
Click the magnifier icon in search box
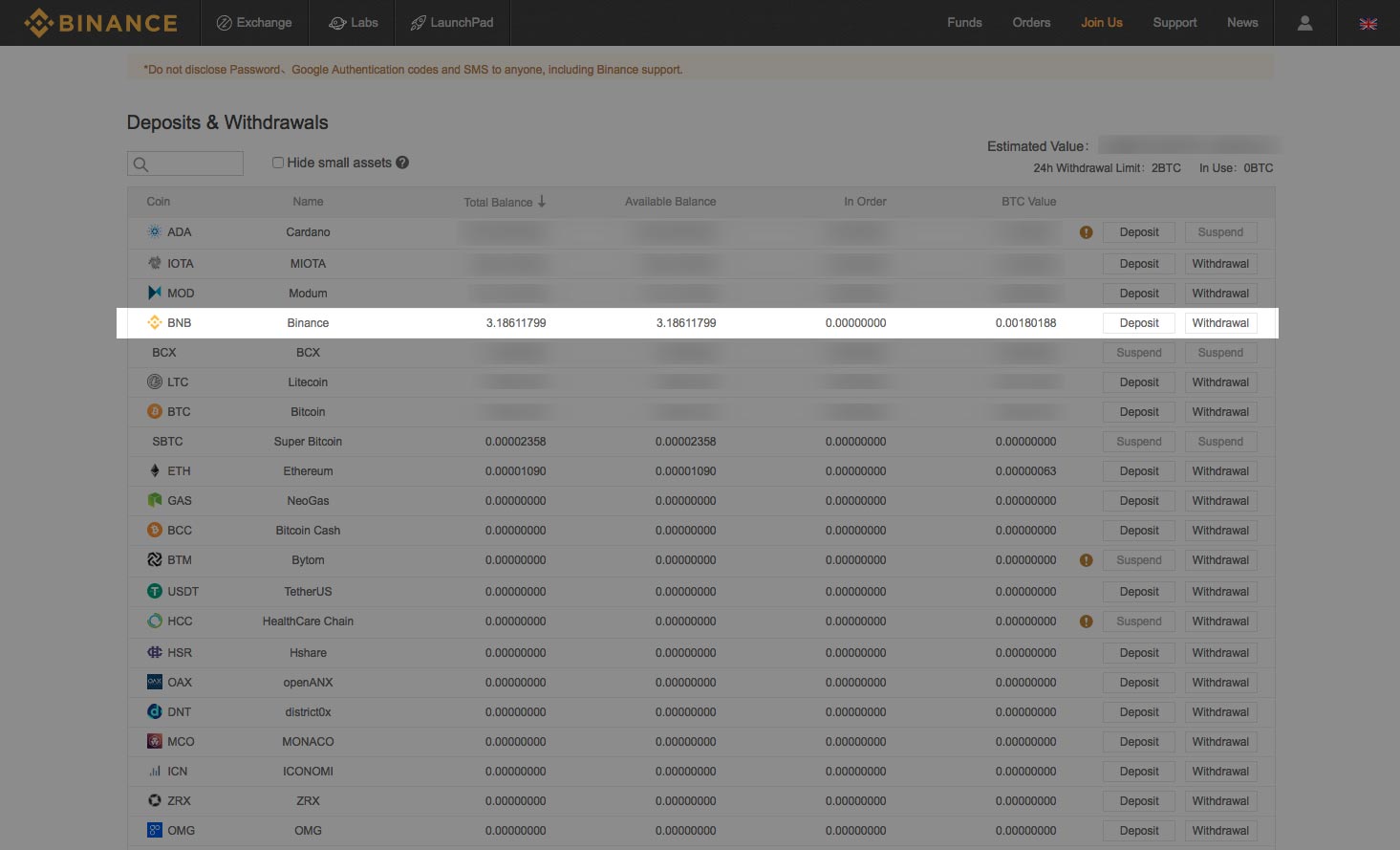pos(140,164)
